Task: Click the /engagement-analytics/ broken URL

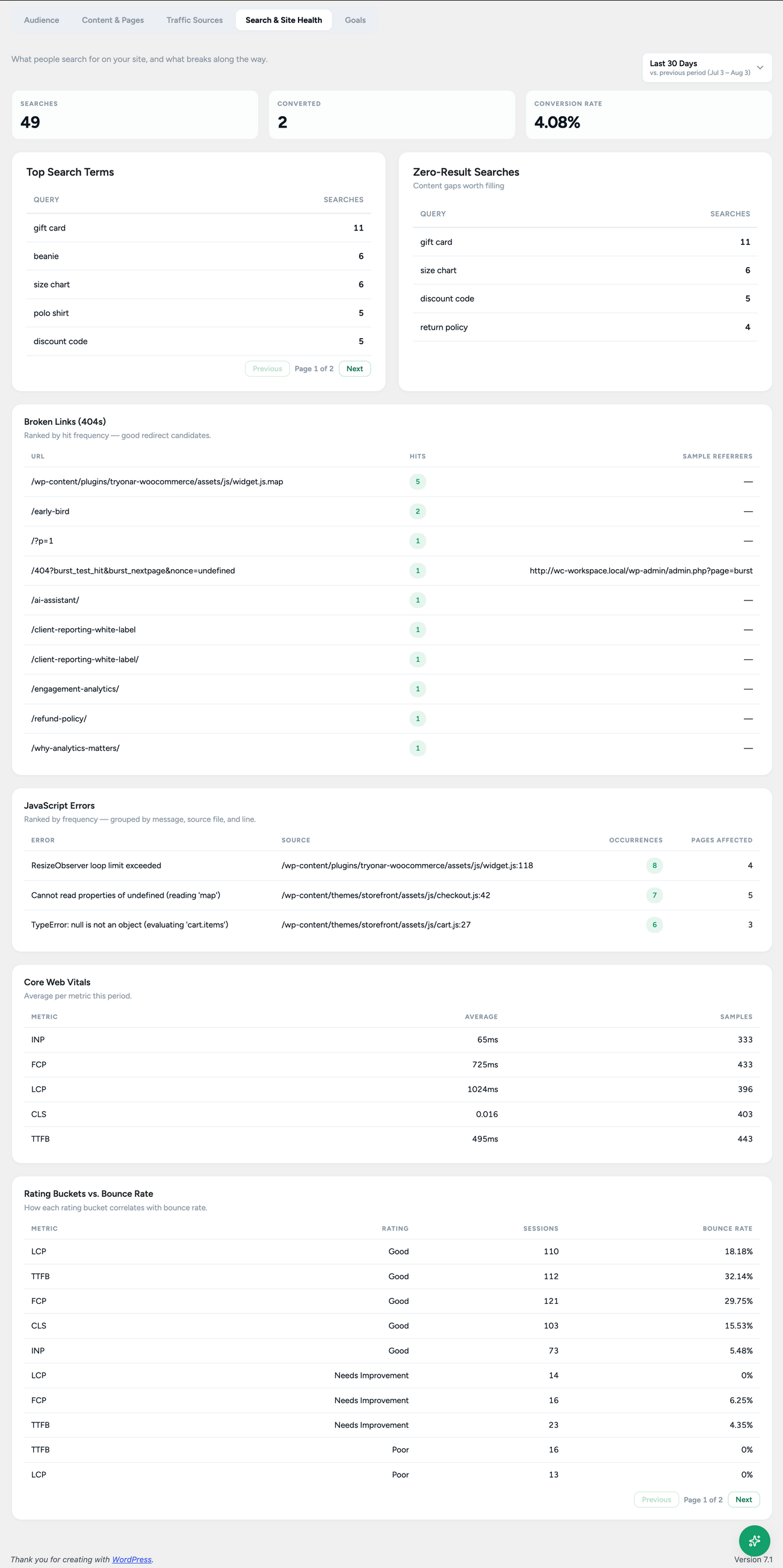Action: 75,689
